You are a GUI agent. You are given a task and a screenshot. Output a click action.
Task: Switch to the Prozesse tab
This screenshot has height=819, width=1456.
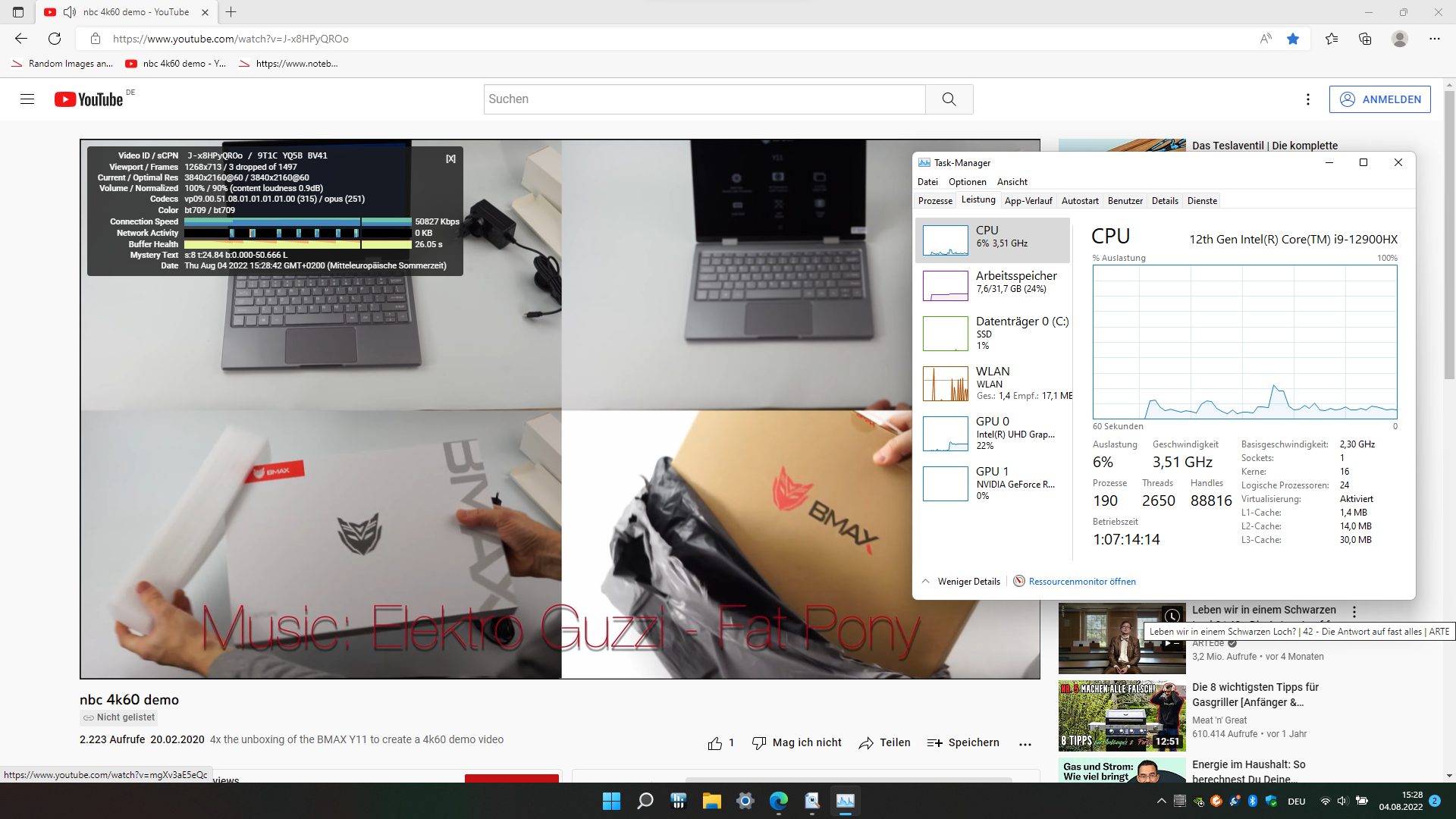(935, 201)
